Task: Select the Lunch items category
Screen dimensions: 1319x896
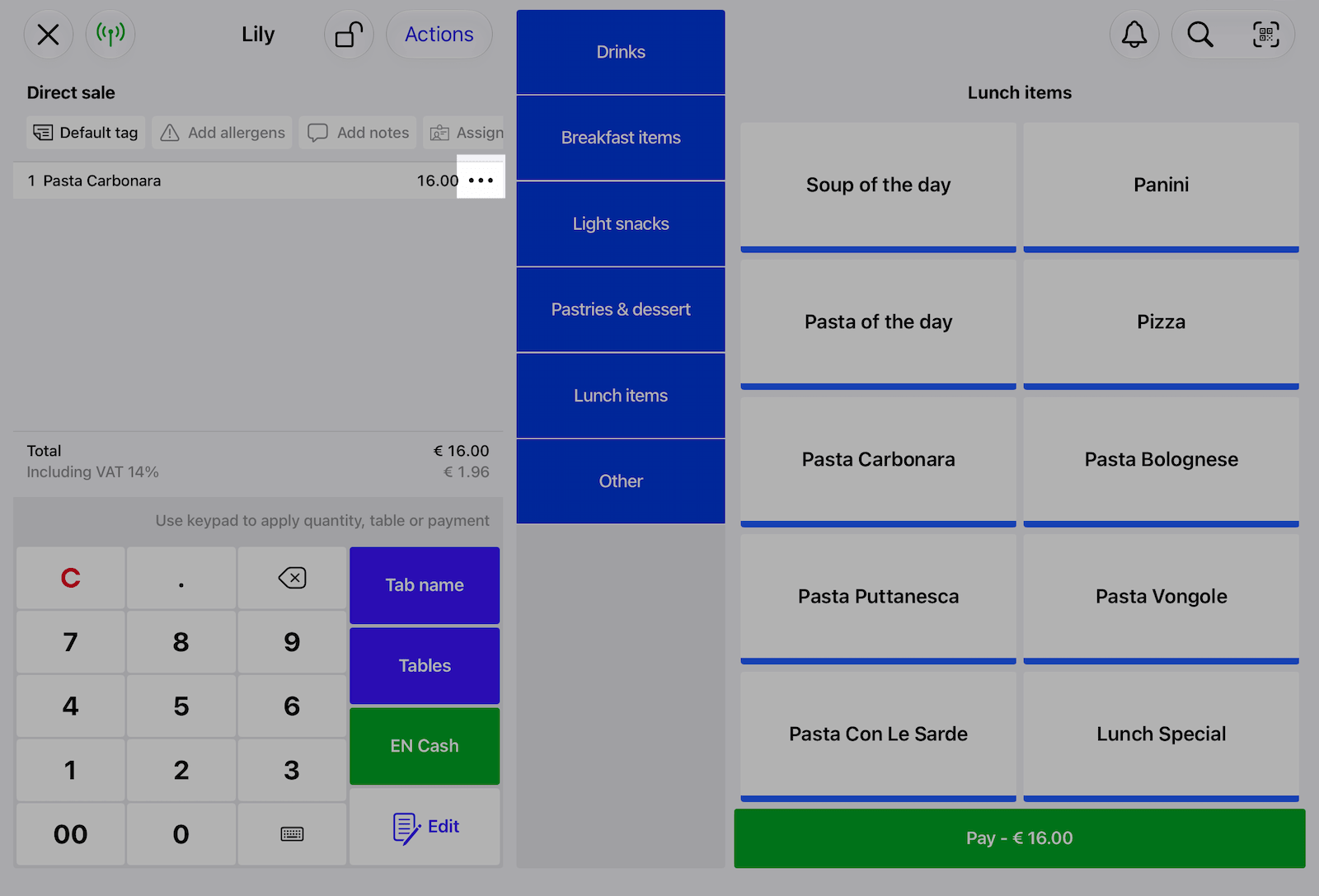Action: tap(621, 396)
